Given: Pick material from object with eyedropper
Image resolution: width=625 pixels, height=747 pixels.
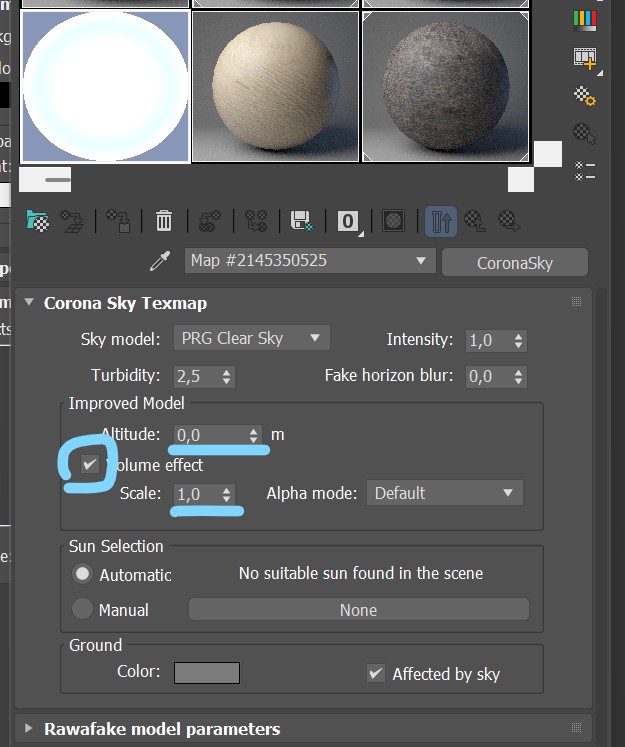Looking at the screenshot, I should (161, 262).
